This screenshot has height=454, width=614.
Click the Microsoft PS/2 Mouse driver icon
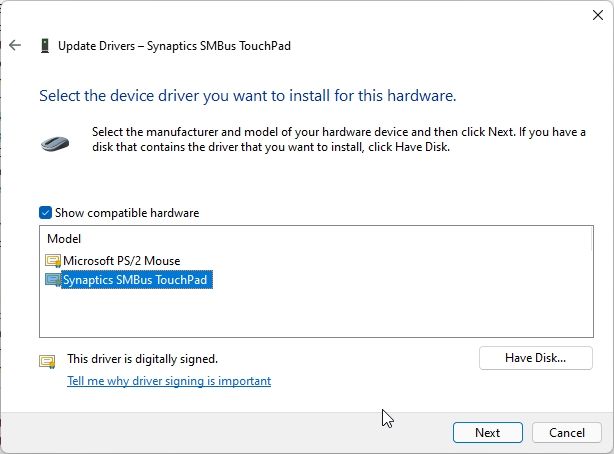click(53, 261)
